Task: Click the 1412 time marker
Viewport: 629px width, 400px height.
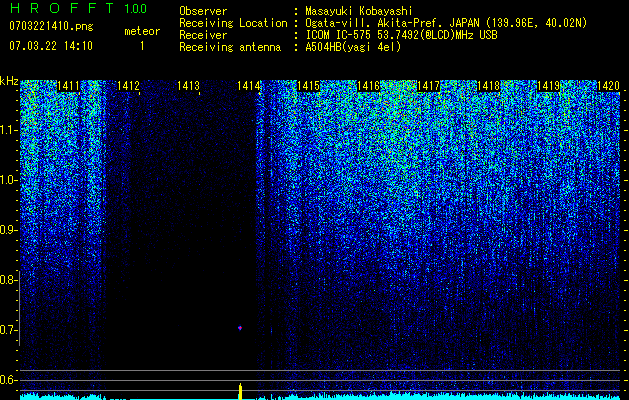Action: coord(128,86)
